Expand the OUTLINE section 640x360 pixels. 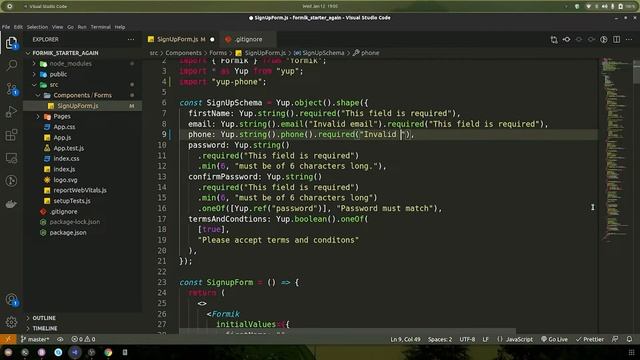(44, 318)
